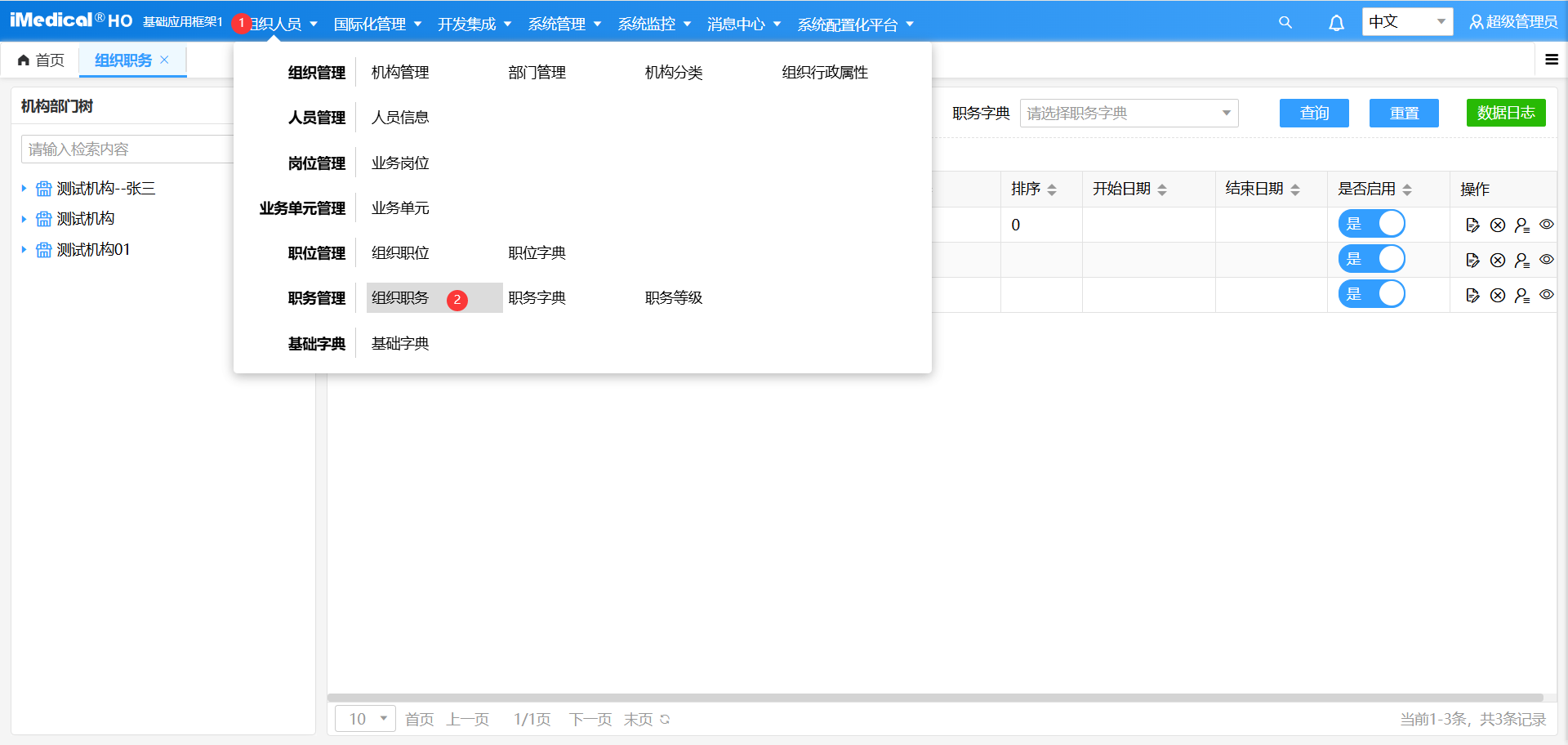Close the 组织职务 tab
The height and width of the screenshot is (745, 1568).
[164, 60]
